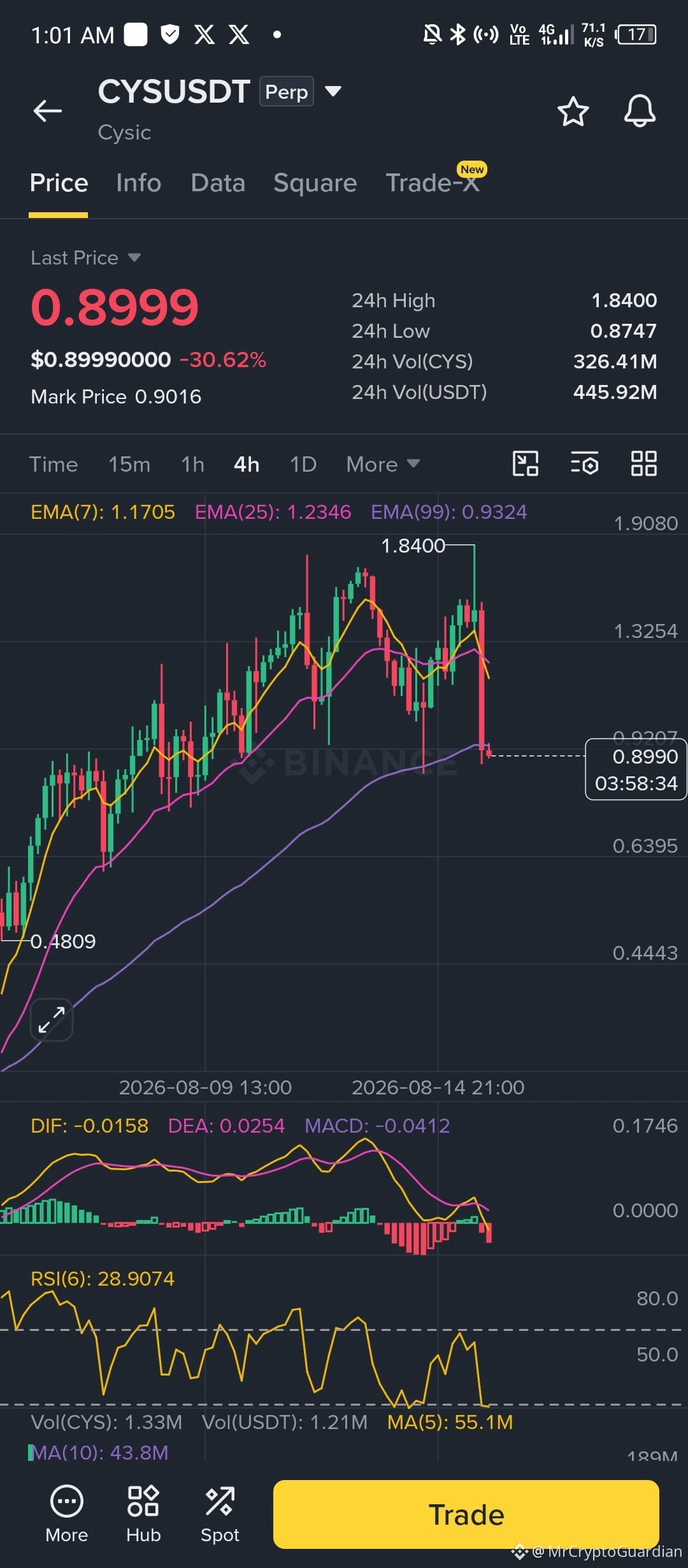The image size is (688, 1568).
Task: Open the More menu at bottom bar
Action: click(x=67, y=1514)
